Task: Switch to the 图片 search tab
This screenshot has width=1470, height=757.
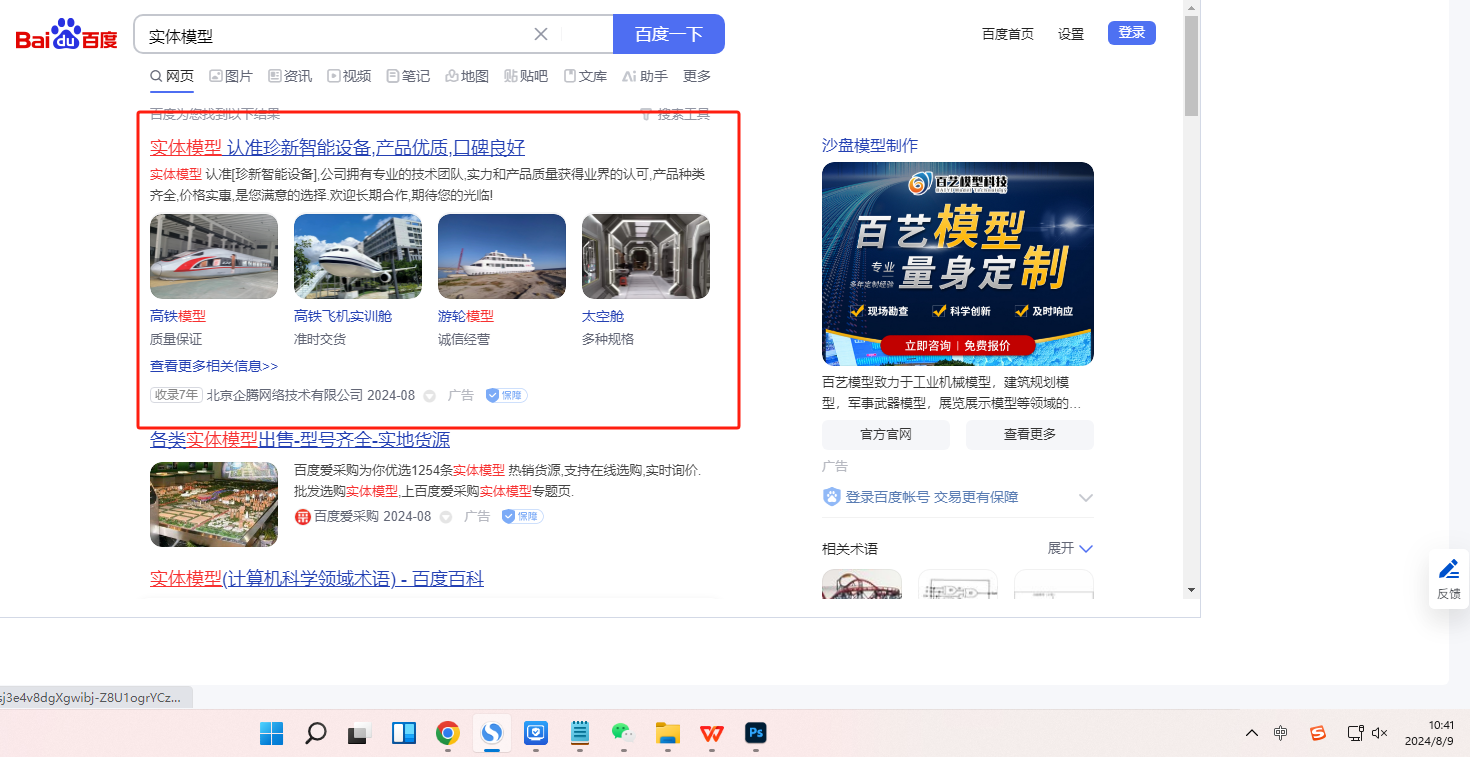Action: pyautogui.click(x=231, y=76)
